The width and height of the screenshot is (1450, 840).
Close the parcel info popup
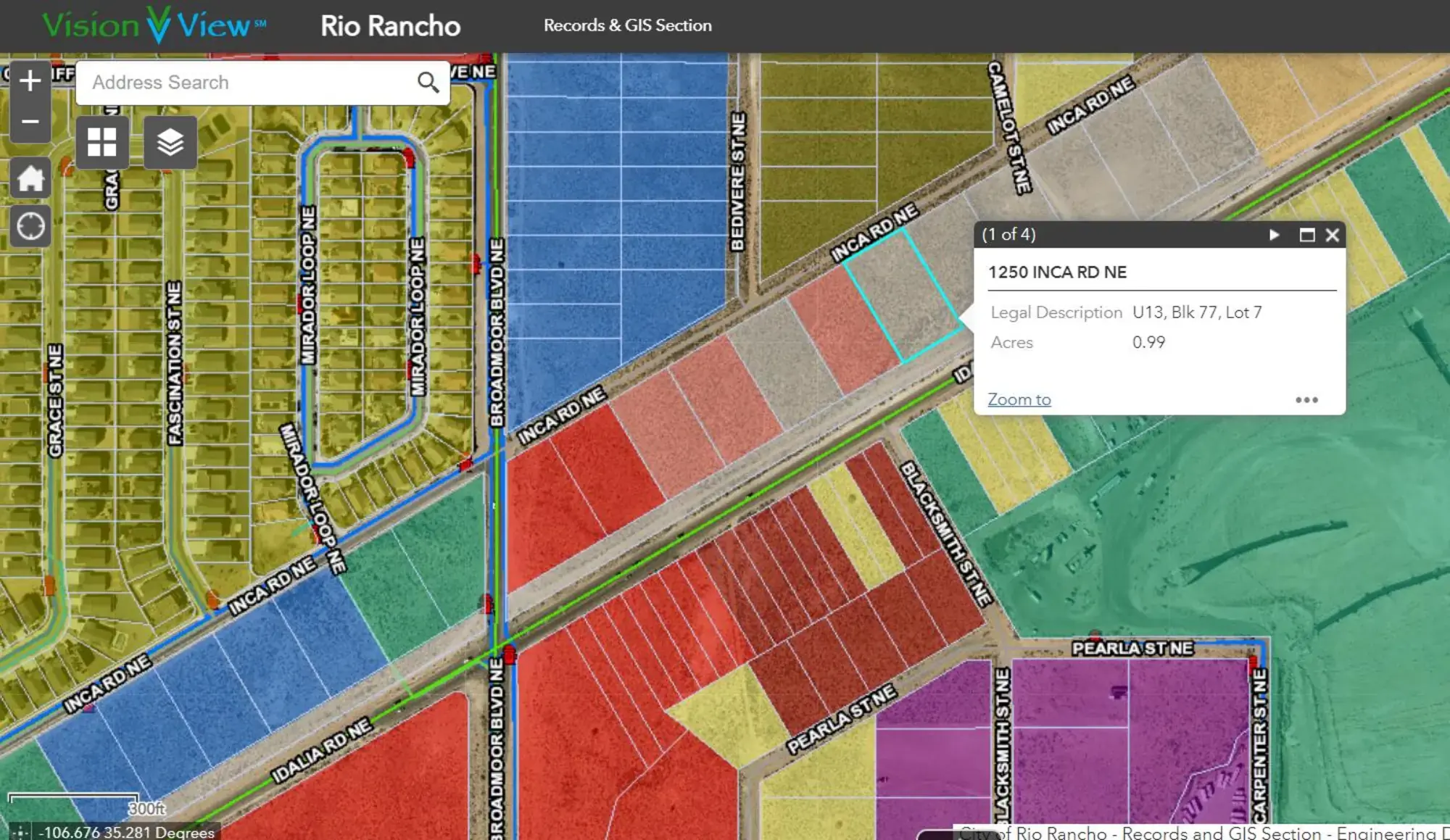[x=1332, y=235]
